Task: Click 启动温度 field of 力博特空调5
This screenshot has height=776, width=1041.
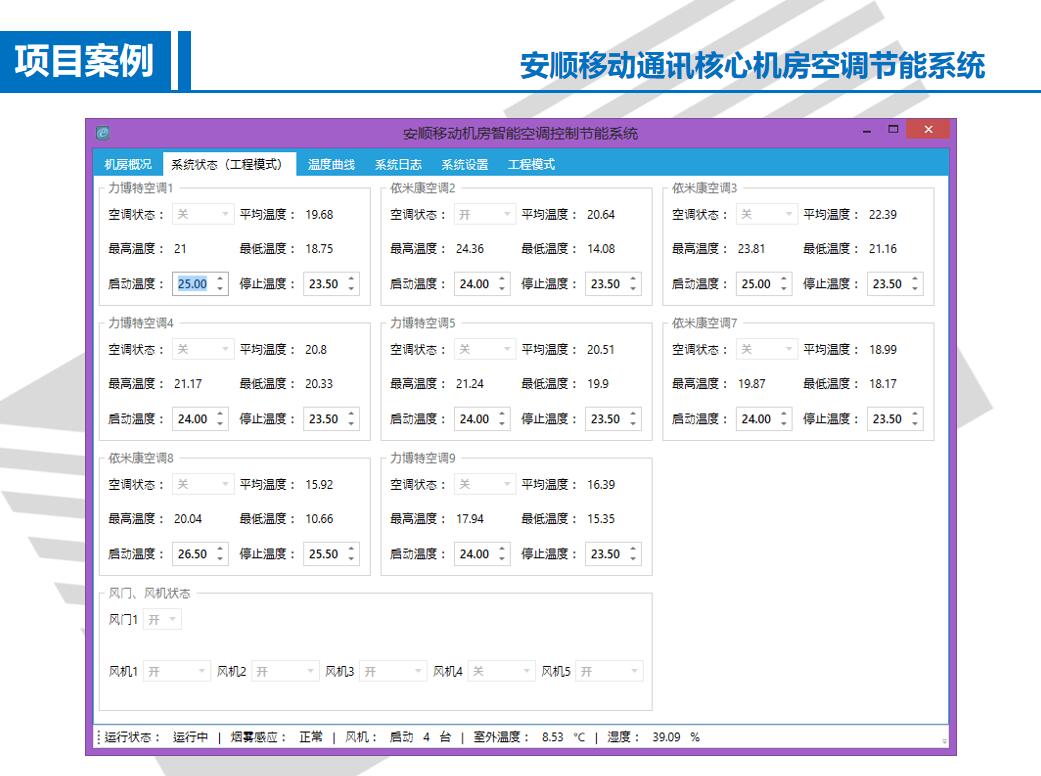Action: pos(482,419)
